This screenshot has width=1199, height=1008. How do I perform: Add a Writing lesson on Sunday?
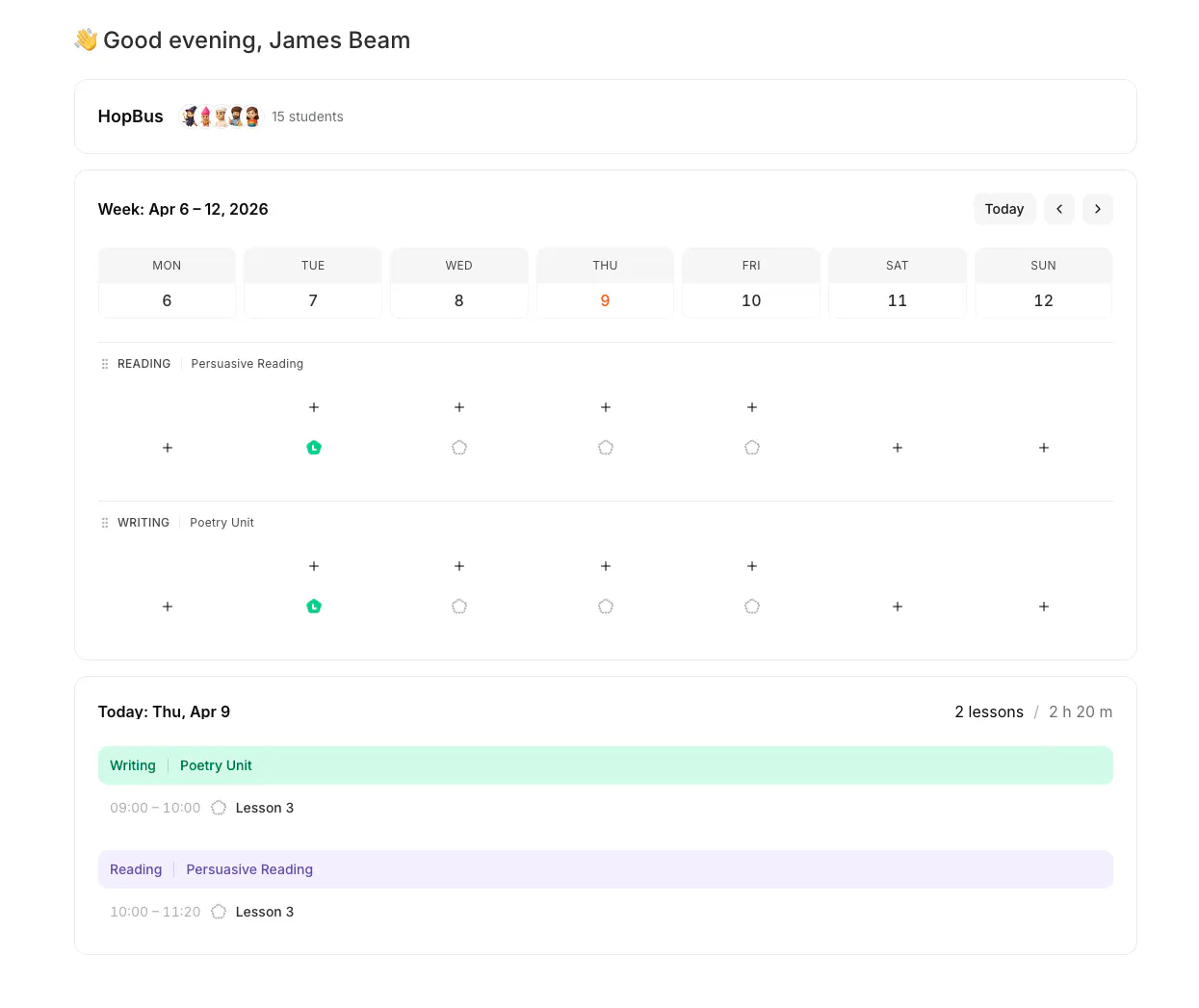click(x=1044, y=607)
